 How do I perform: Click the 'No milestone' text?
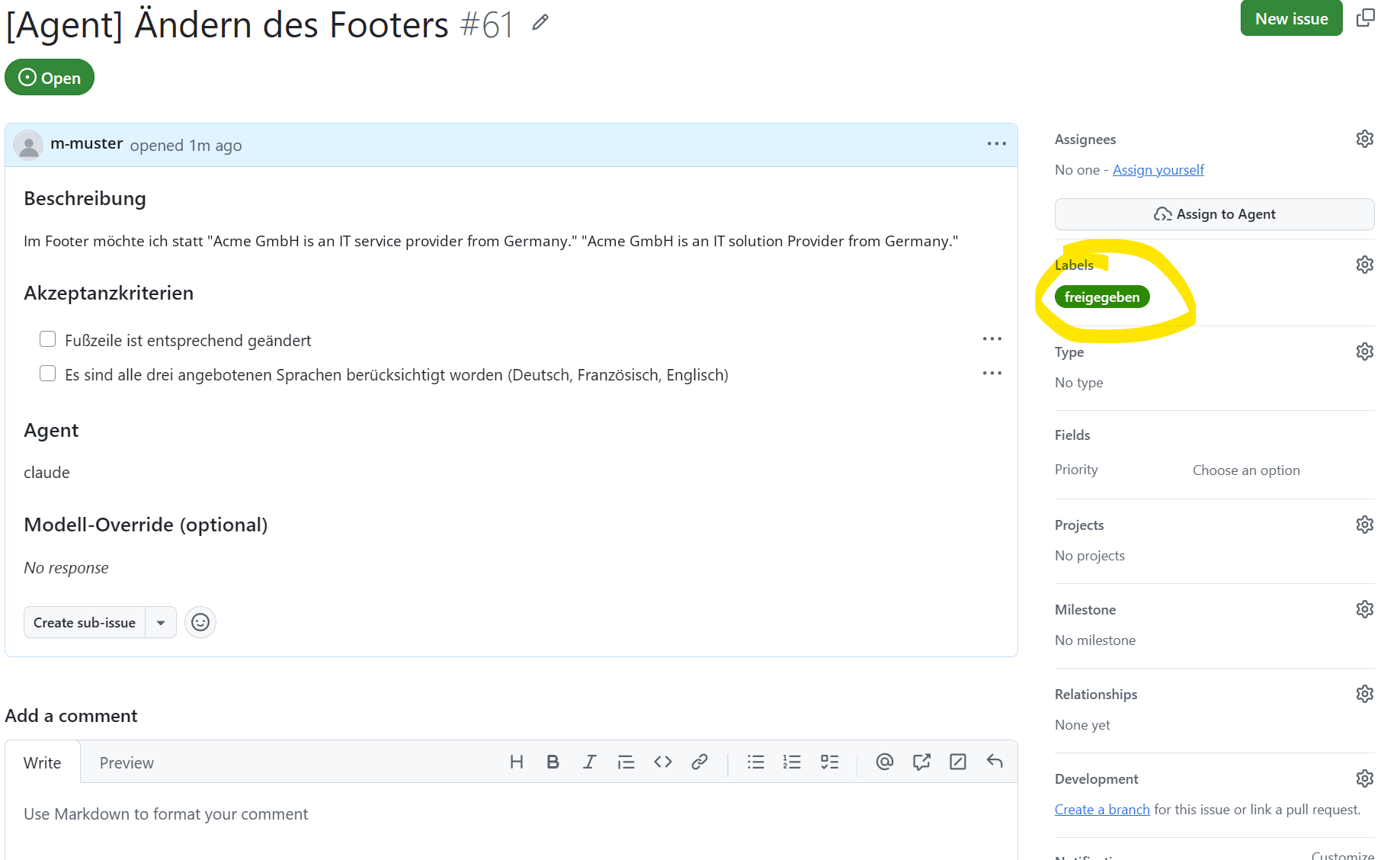(x=1095, y=640)
